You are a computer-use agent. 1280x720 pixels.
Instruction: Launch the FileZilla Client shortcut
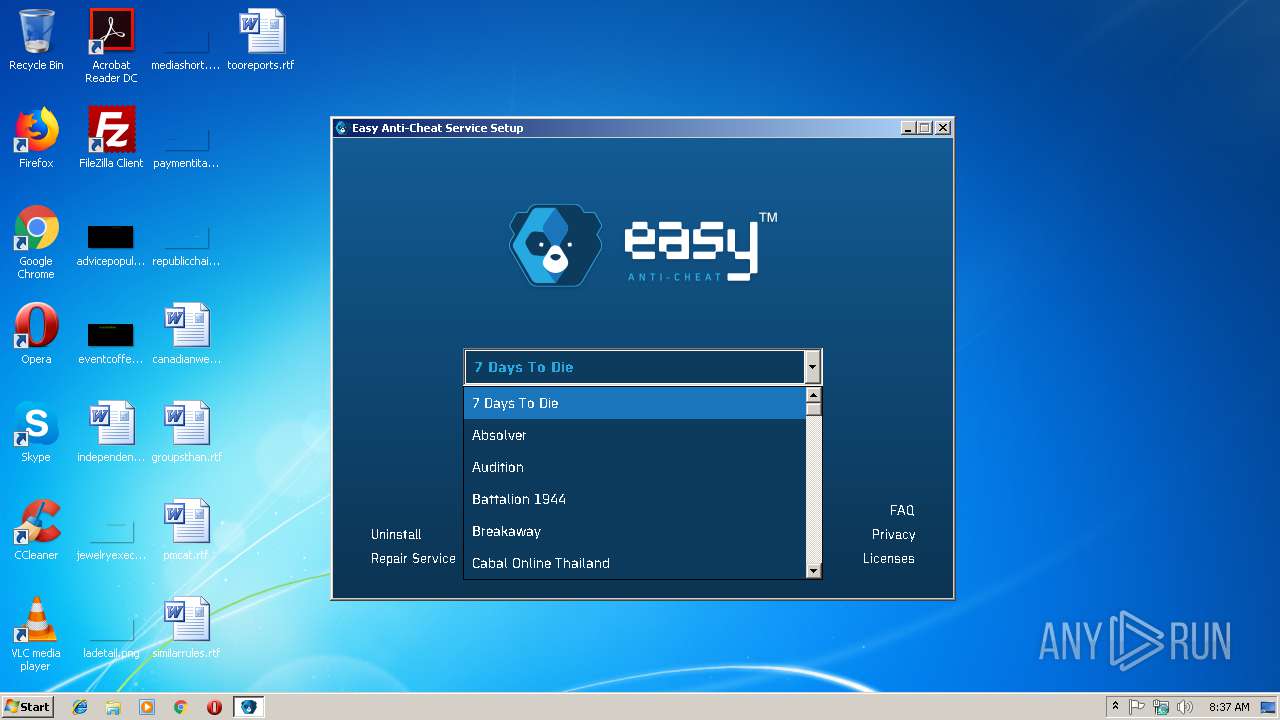point(111,138)
